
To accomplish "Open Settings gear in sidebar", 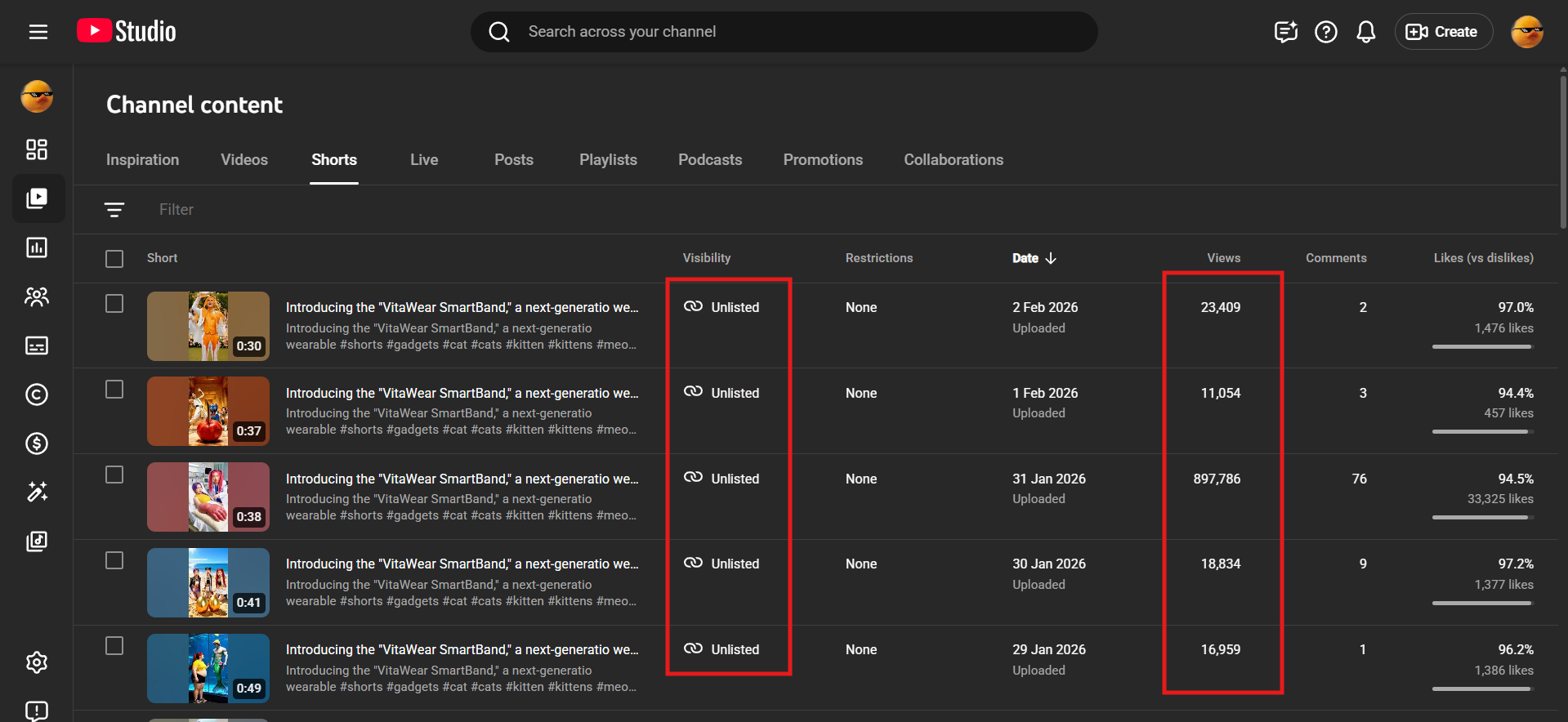I will pyautogui.click(x=37, y=662).
